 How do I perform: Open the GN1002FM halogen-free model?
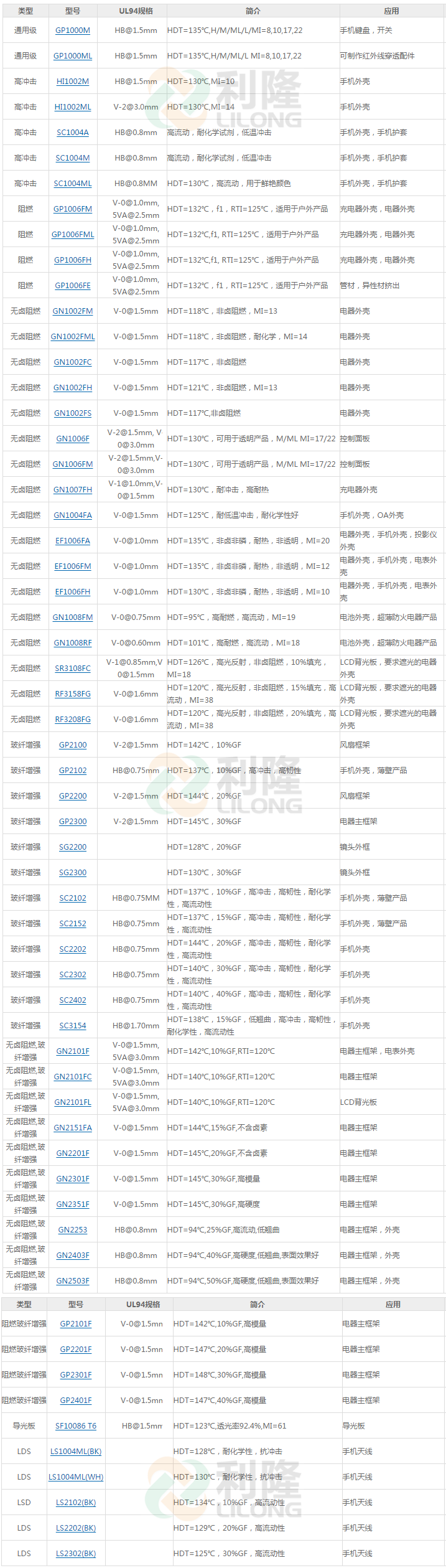73,311
